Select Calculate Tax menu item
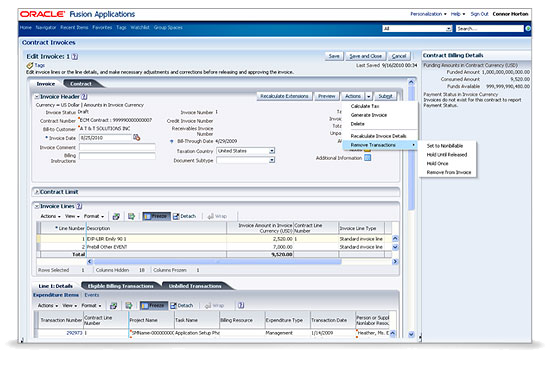 365,106
